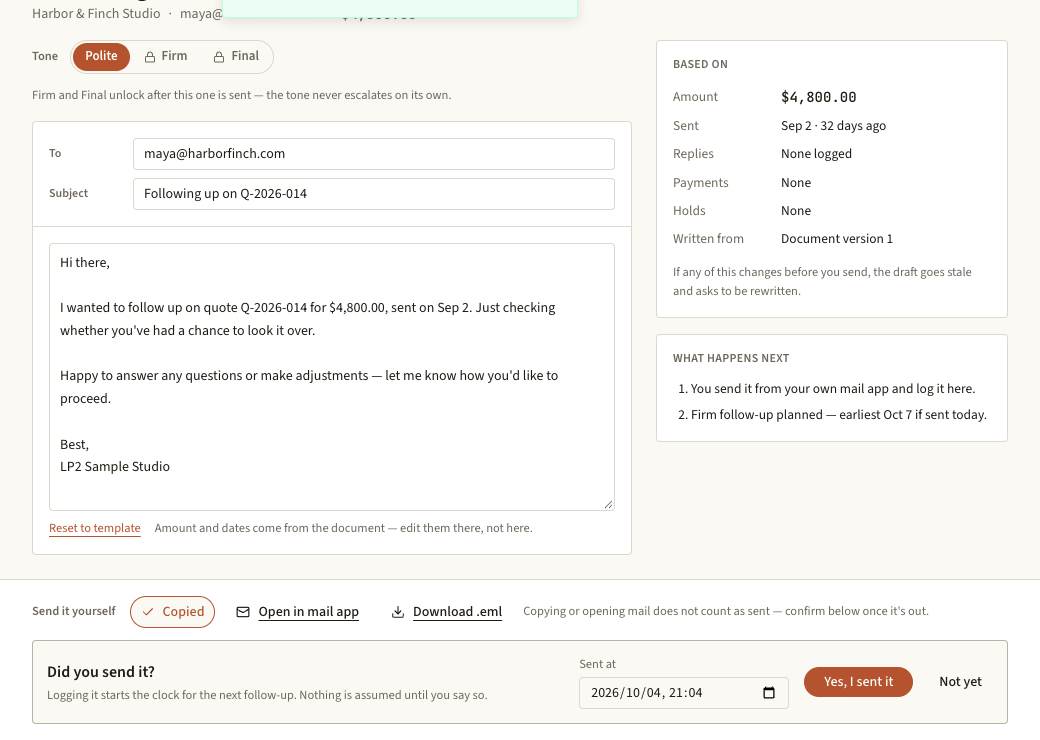Click the 'None' value beside Payments

click(x=795, y=183)
